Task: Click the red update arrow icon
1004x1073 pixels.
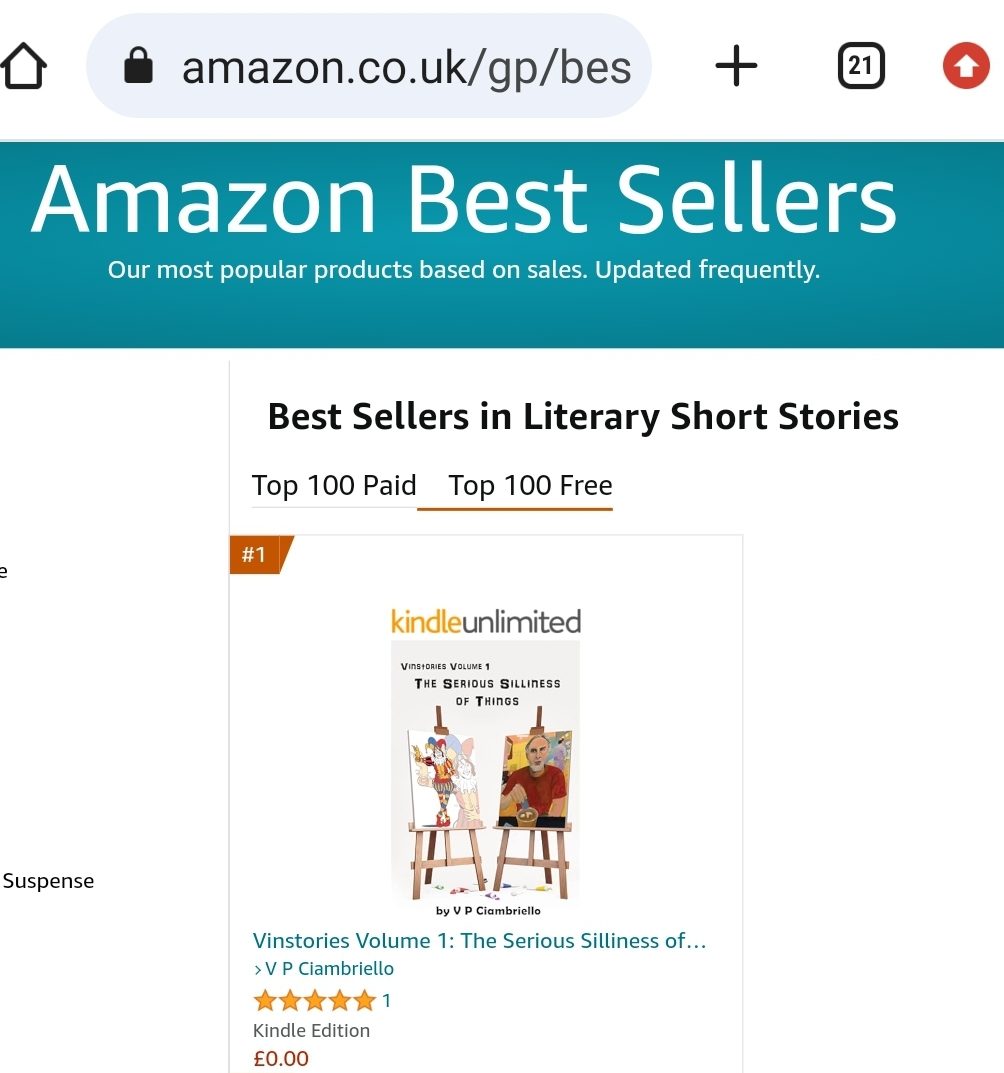Action: click(x=966, y=67)
